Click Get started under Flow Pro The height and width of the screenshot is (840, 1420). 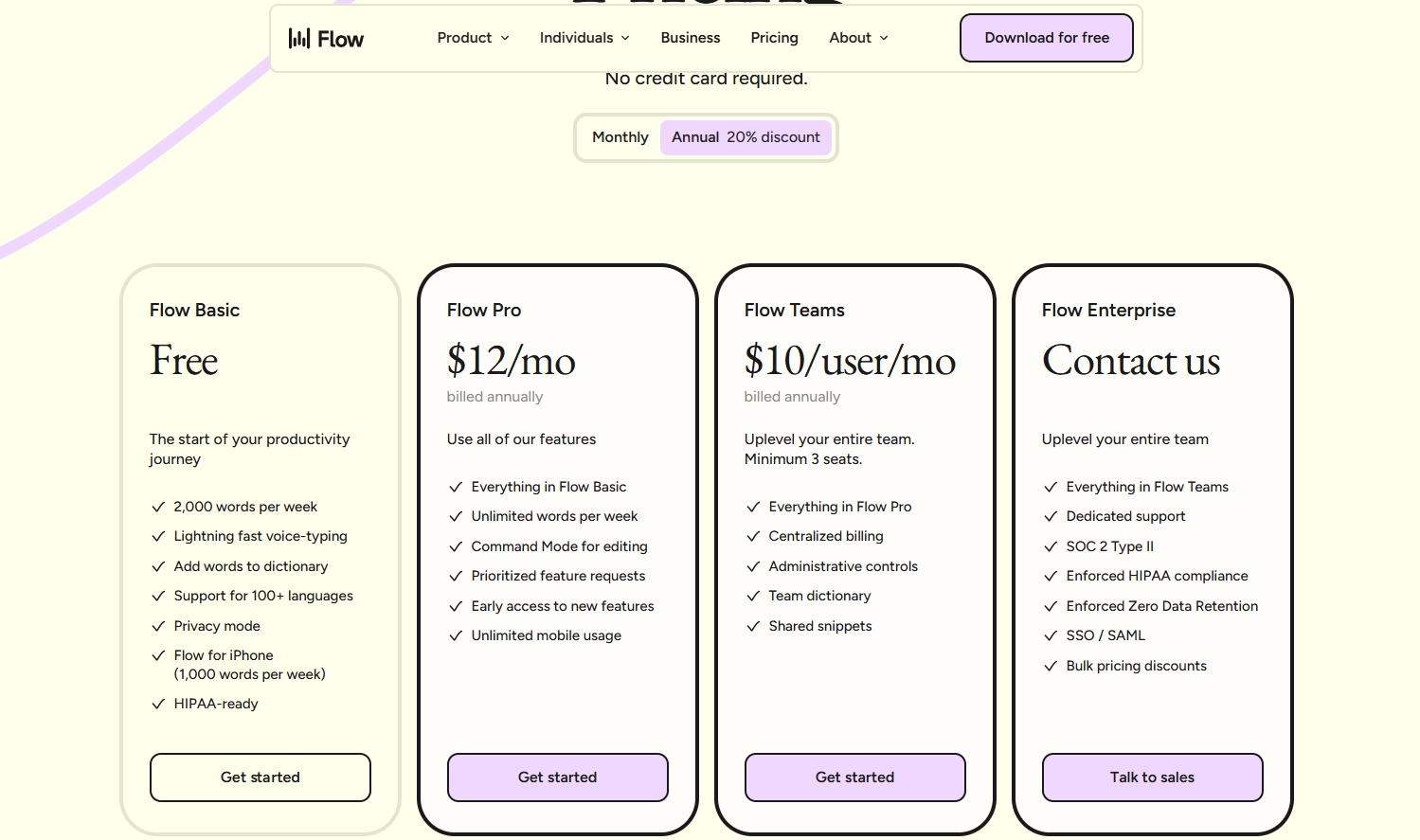(558, 777)
